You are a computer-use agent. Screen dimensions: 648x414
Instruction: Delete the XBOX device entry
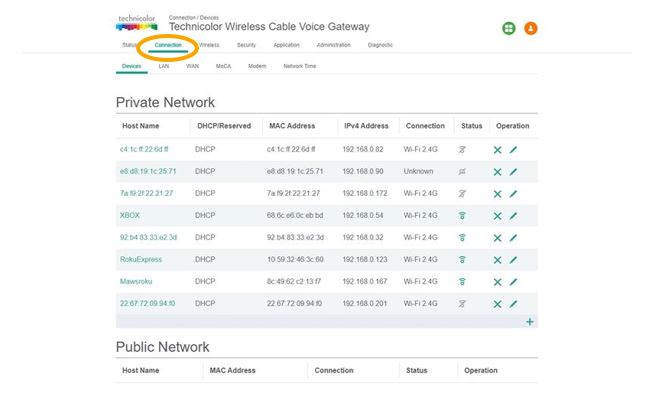(497, 215)
